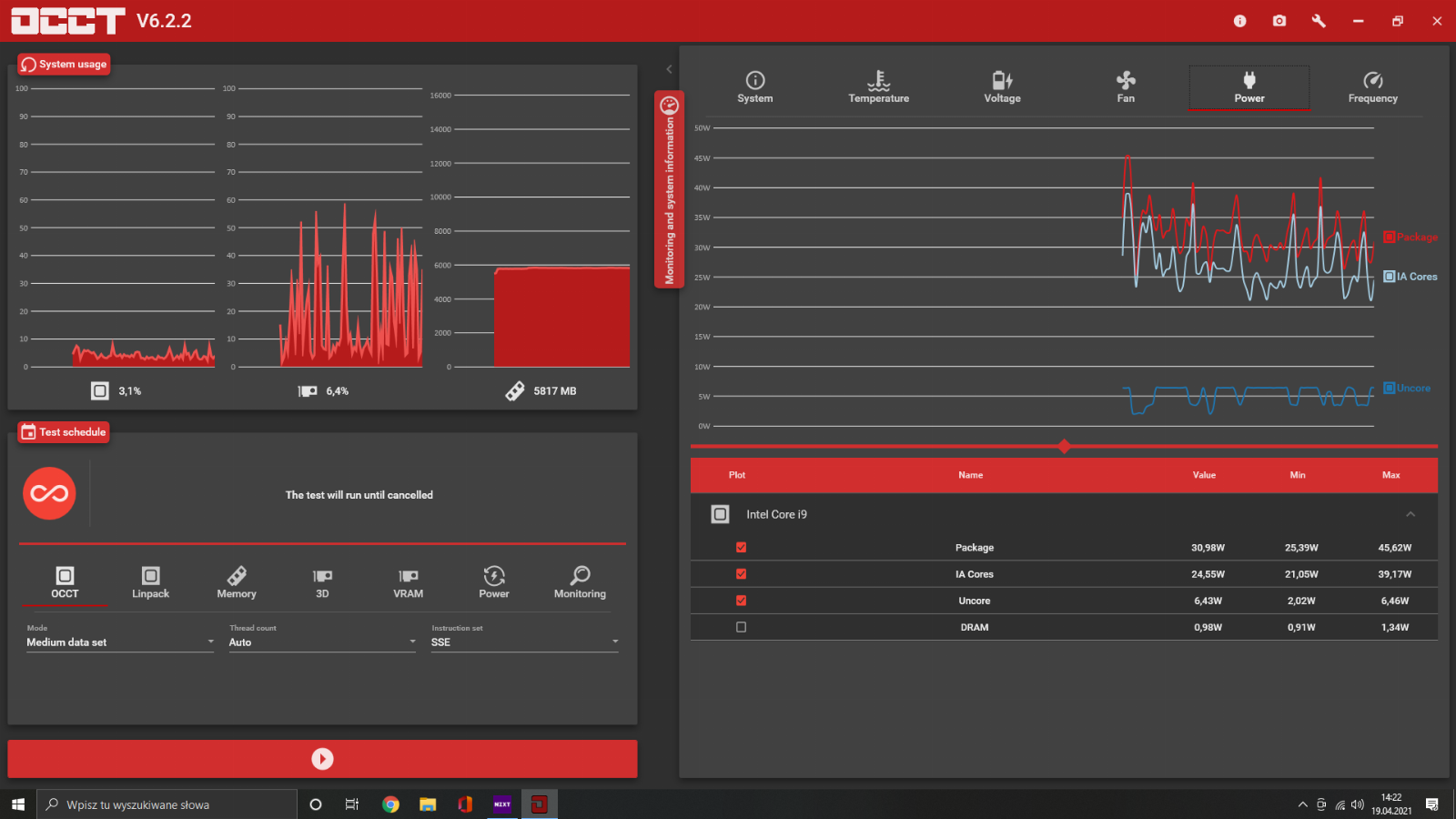
Task: Click Monitoring and system information tab
Action: point(669,189)
